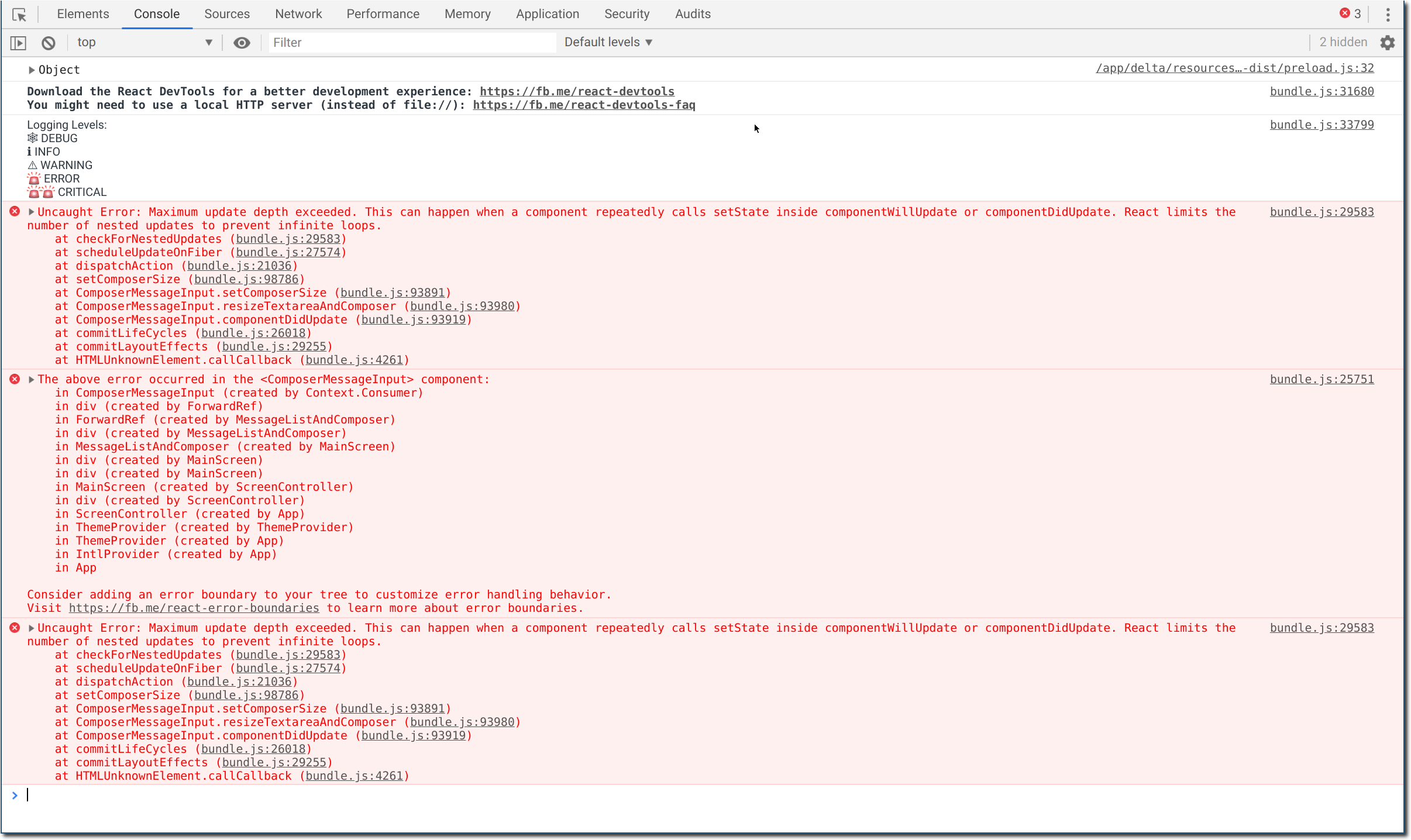Expand first Uncaught Error stack trace

tap(32, 212)
